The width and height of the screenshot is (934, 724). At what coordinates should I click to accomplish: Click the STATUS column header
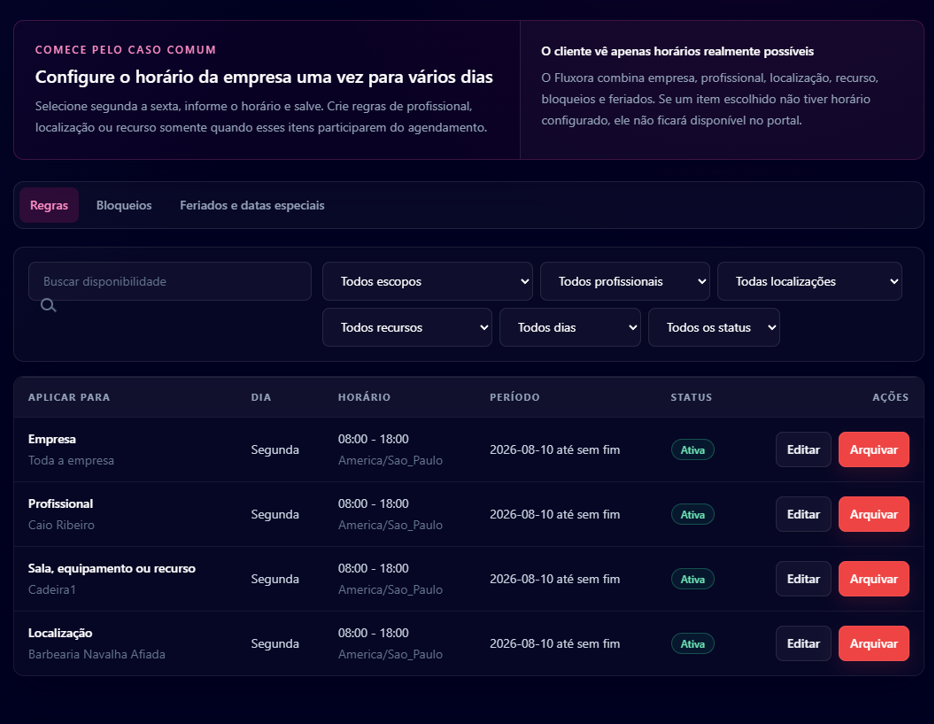(x=691, y=397)
